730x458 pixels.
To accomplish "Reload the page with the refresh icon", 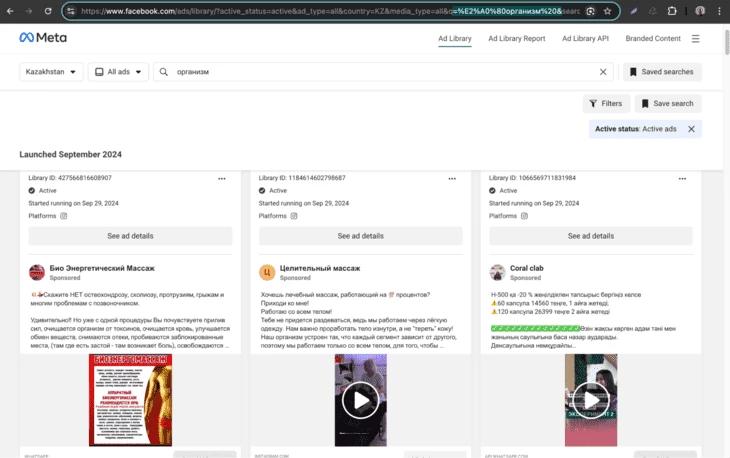I will point(48,11).
